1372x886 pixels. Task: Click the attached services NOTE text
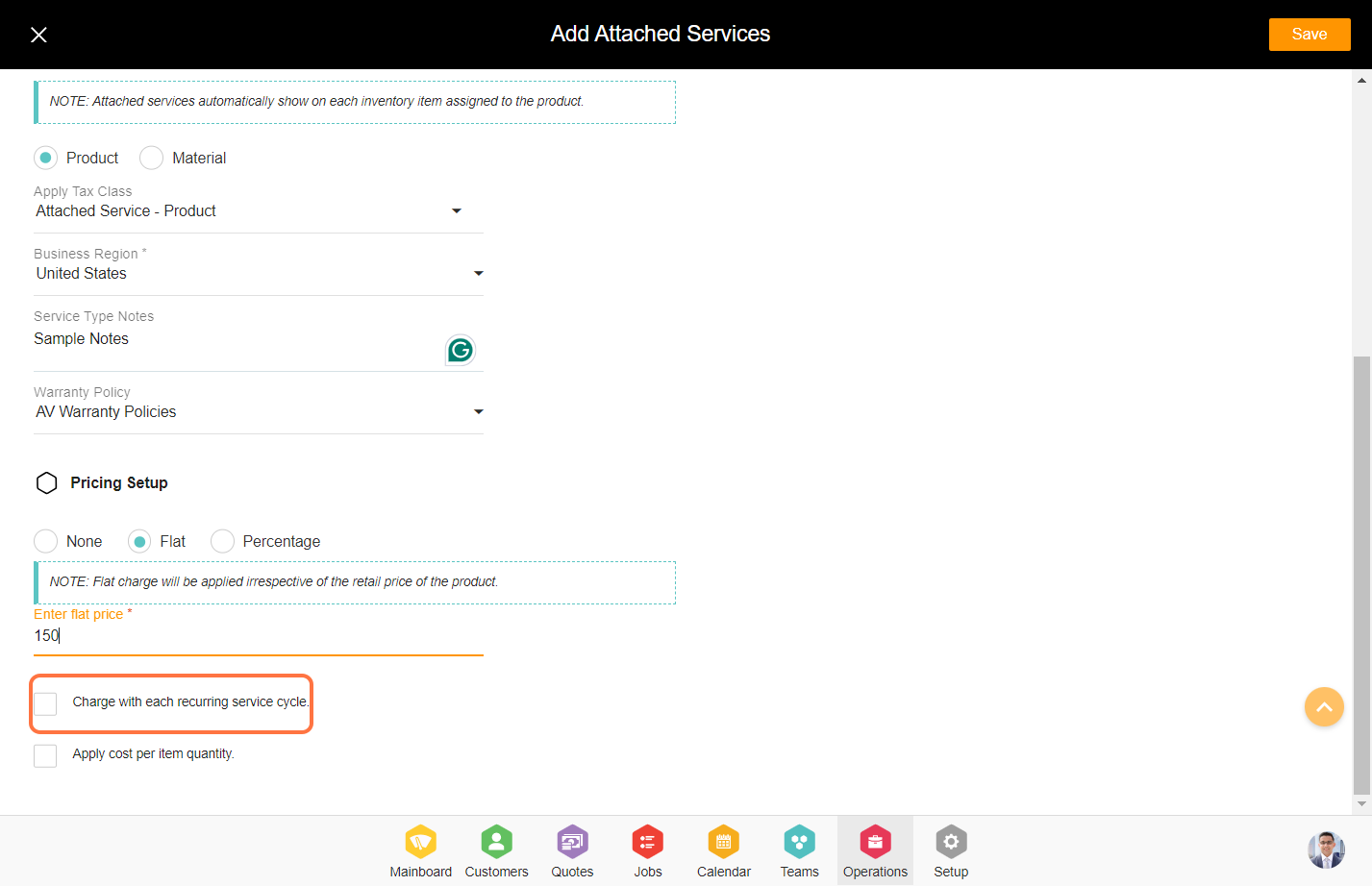click(316, 101)
